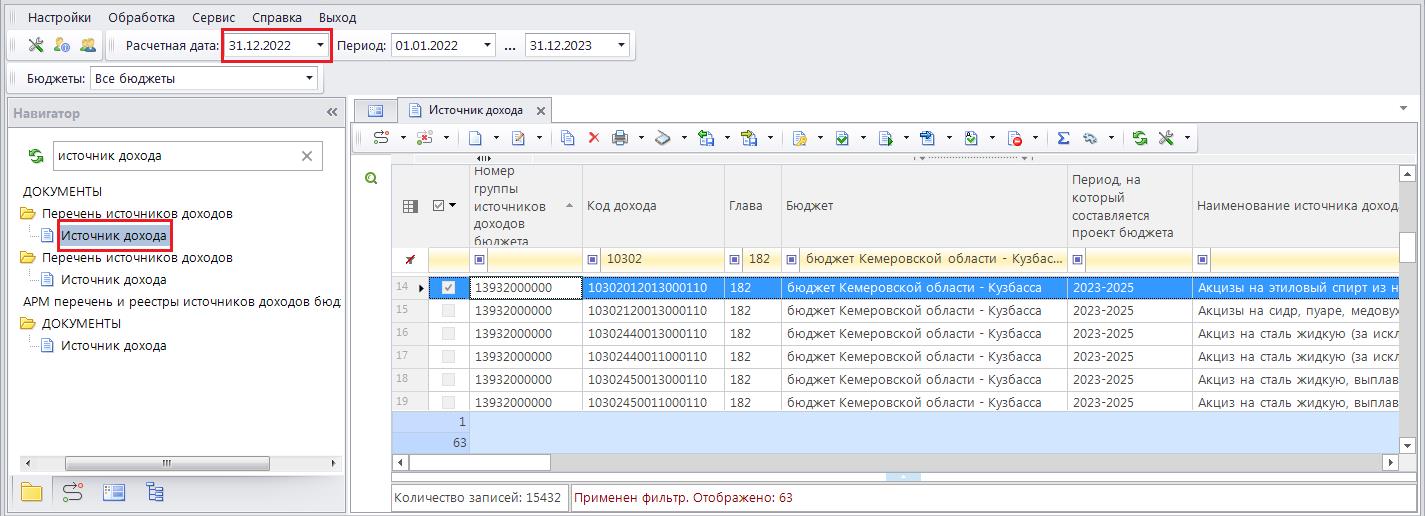Screen dimensions: 1425x516
Task: Toggle the select-all checkbox in grid header
Action: coord(440,206)
